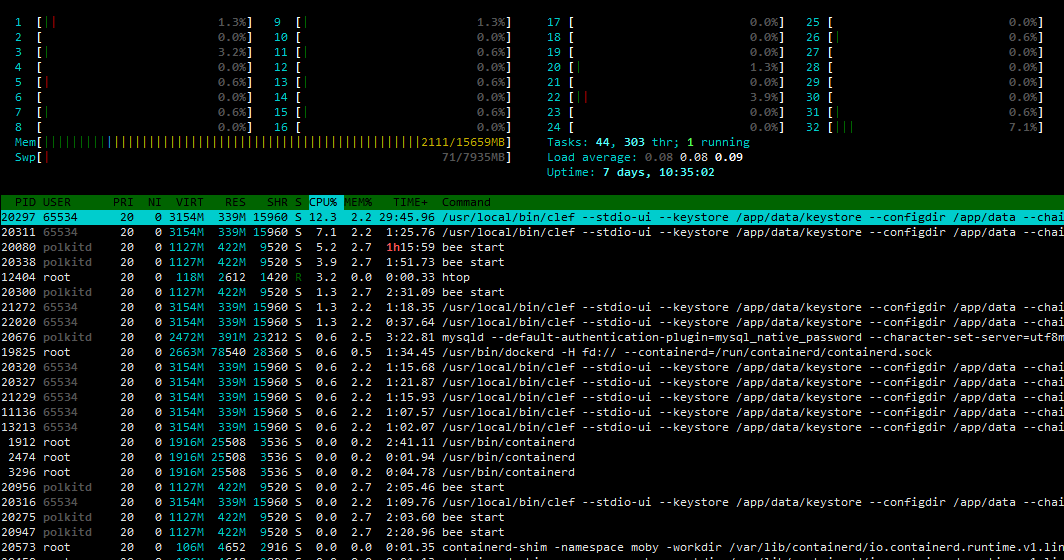Sort by the PID column header
1064x560 pixels.
25,202
